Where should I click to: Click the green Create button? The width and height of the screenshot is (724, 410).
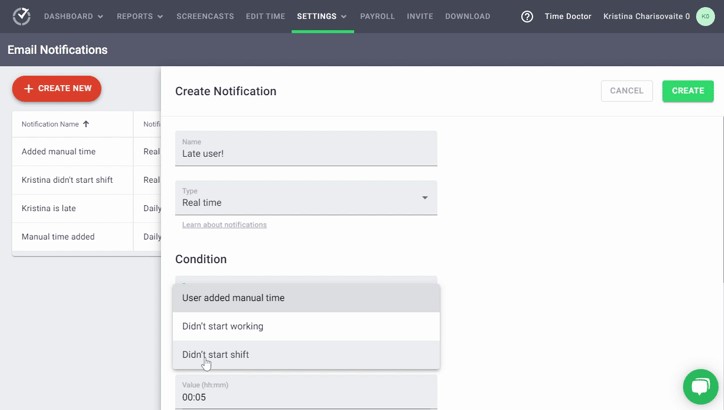point(687,91)
